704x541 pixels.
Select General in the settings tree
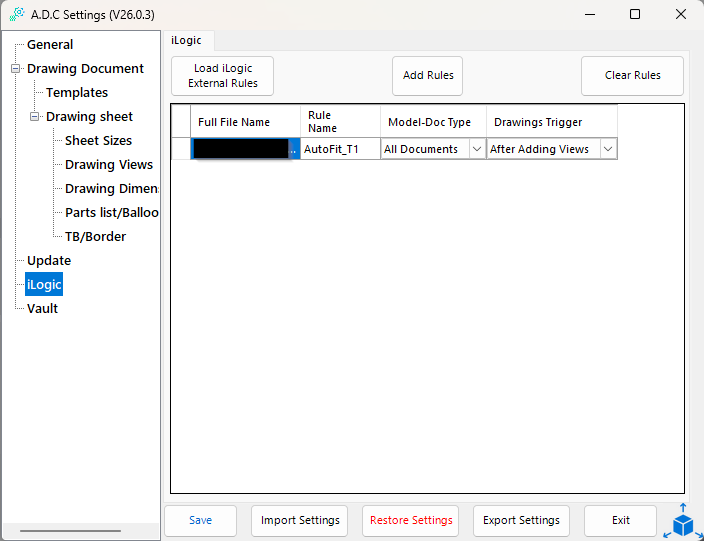point(50,44)
